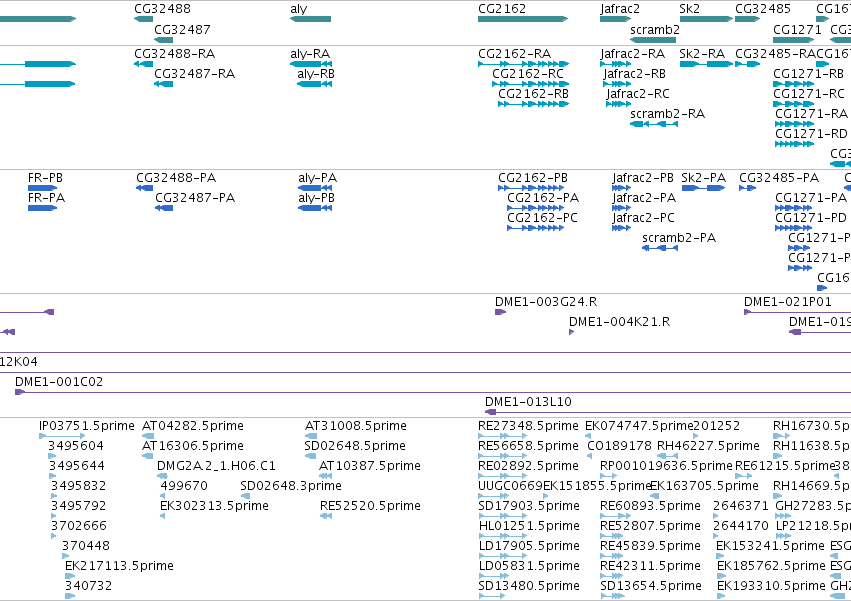This screenshot has width=851, height=601.
Task: Select protein CG32488-PA
Action: tap(144, 188)
